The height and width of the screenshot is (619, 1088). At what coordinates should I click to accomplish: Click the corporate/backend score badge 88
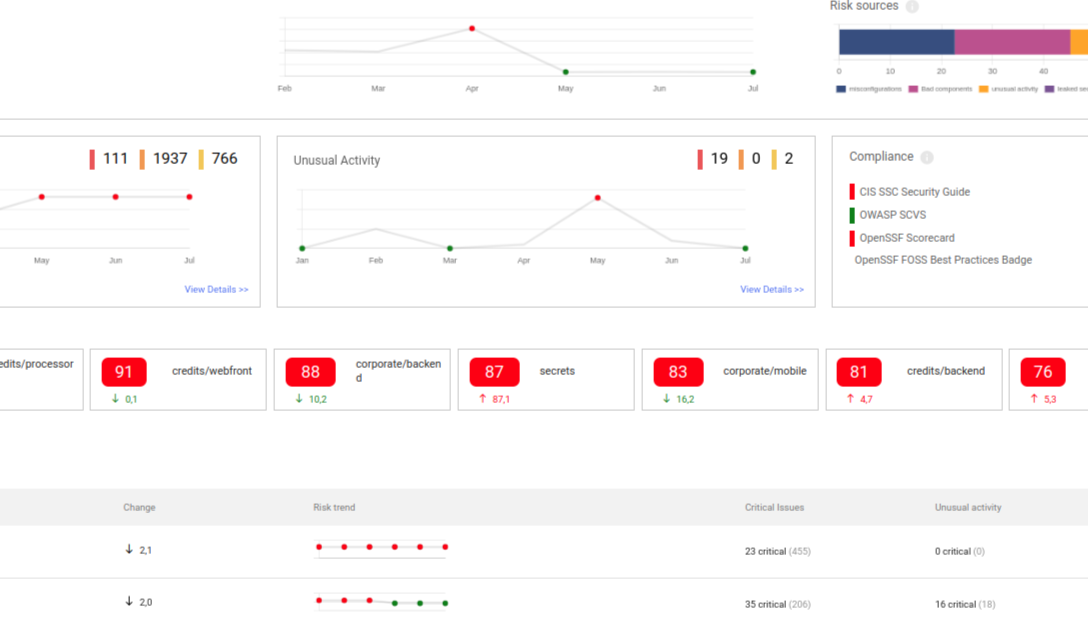point(309,371)
